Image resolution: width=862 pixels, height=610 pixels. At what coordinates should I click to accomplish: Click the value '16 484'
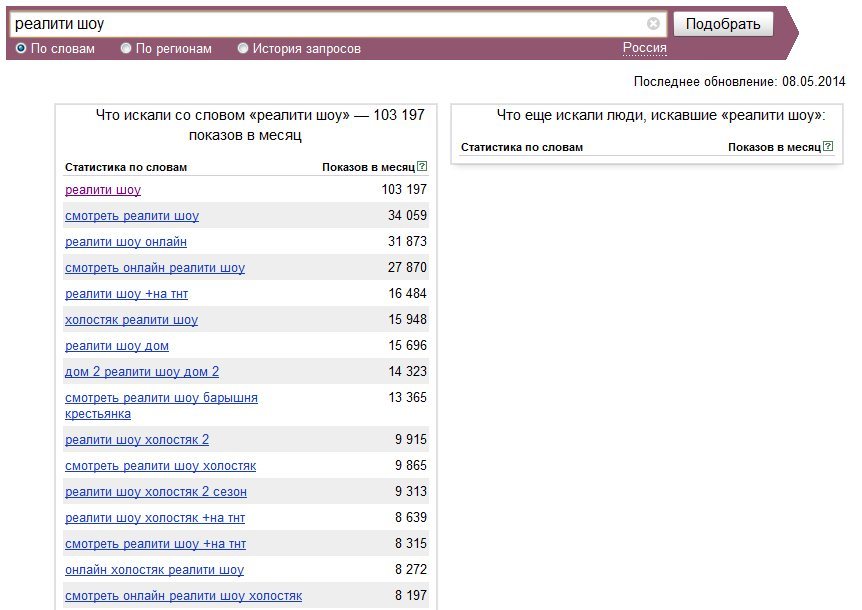pyautogui.click(x=407, y=293)
